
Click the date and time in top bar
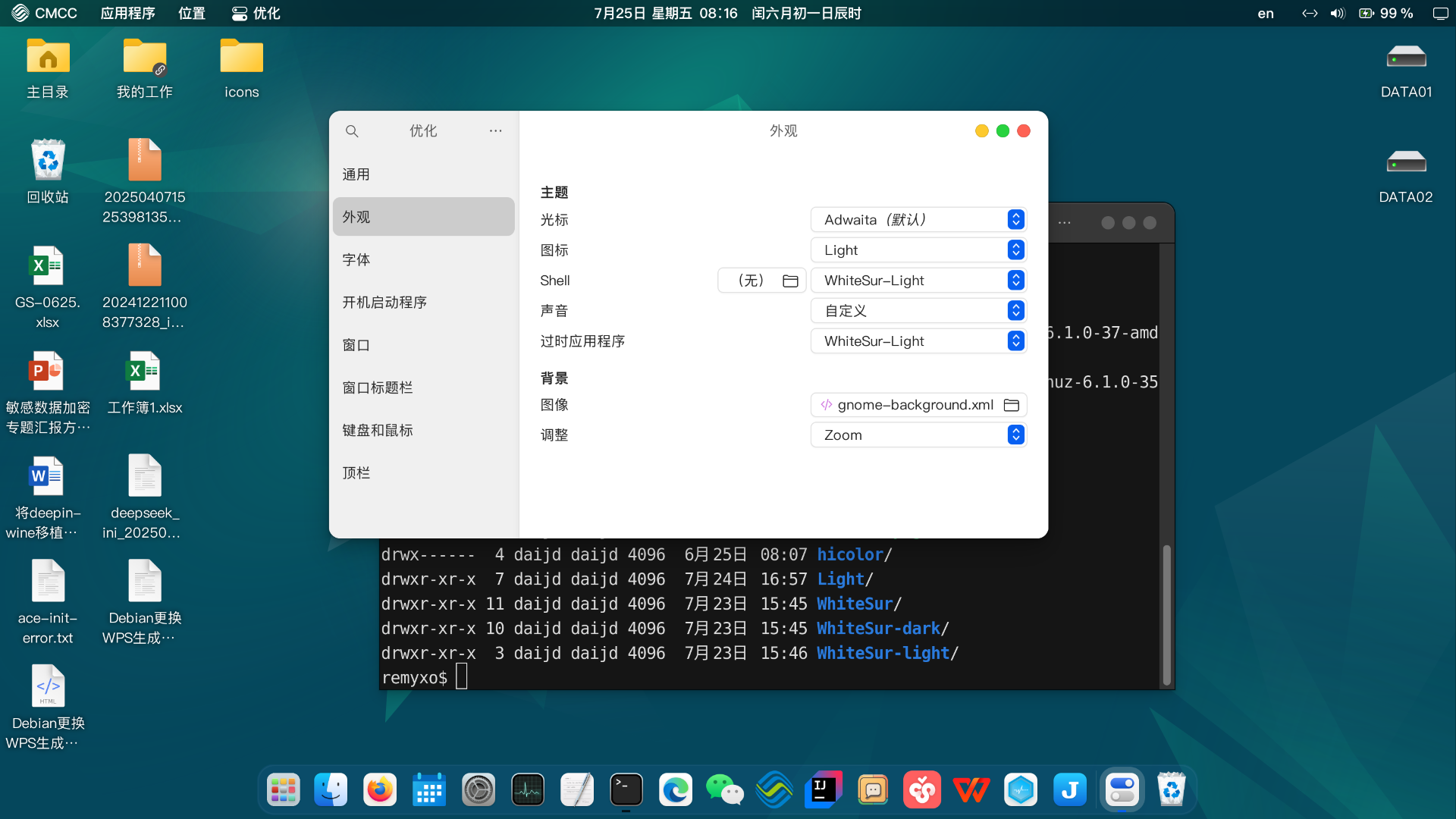click(727, 13)
